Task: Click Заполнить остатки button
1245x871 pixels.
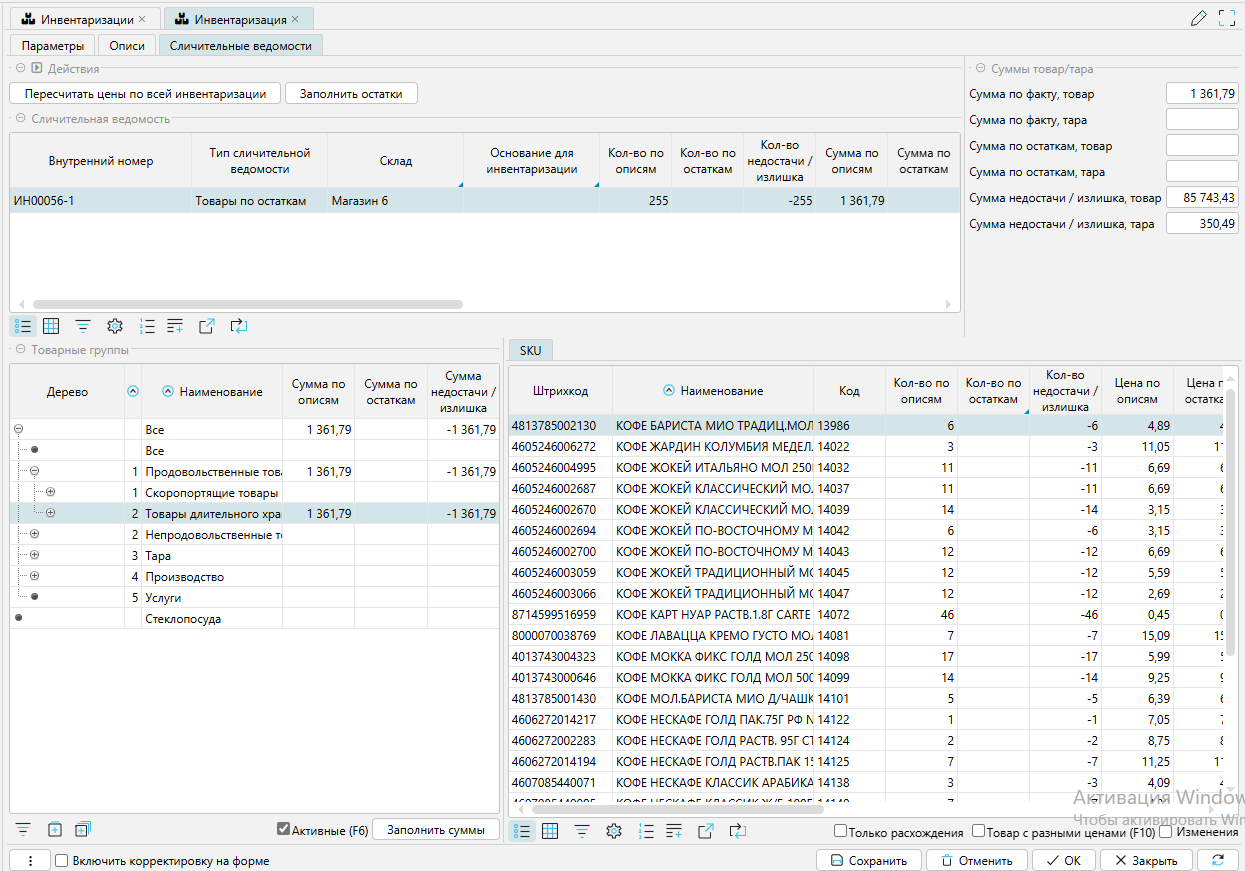Action: coord(351,94)
